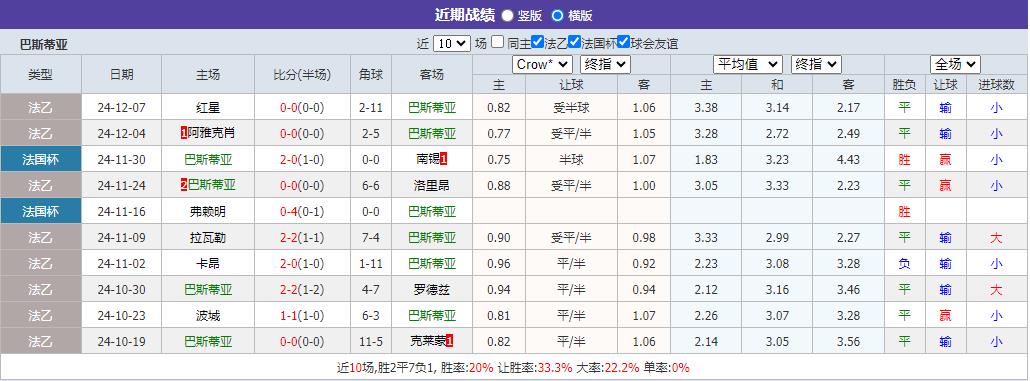Screen dimensions: 1030x381
Task: Click the red card badge beside 阿雅克肖
Action: (184, 133)
